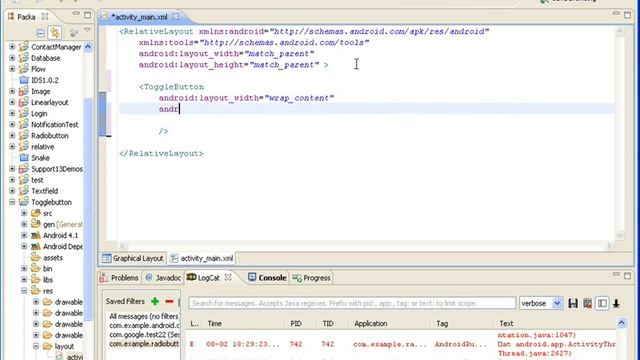This screenshot has height=360, width=640.
Task: Switch to activity_main.xml source tab at bottom
Action: coord(202,258)
